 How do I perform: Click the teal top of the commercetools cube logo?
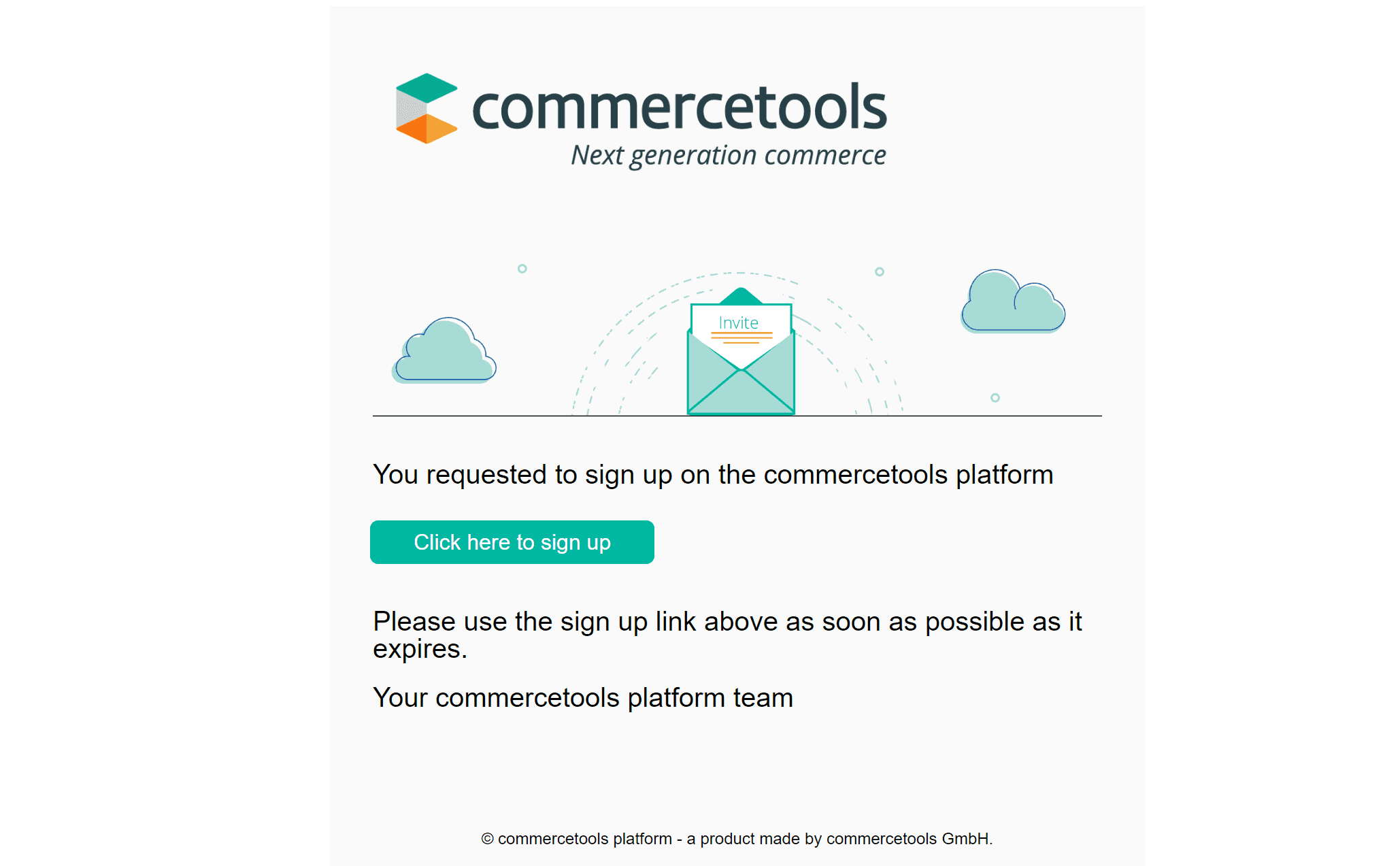click(427, 87)
